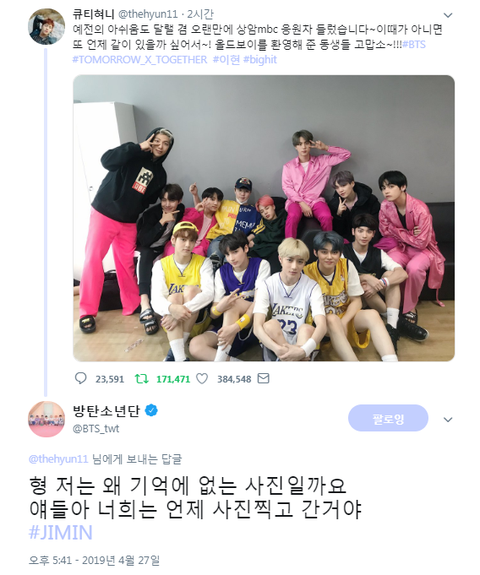Open the #BTS hashtag link
The width and height of the screenshot is (480, 575).
pos(414,44)
